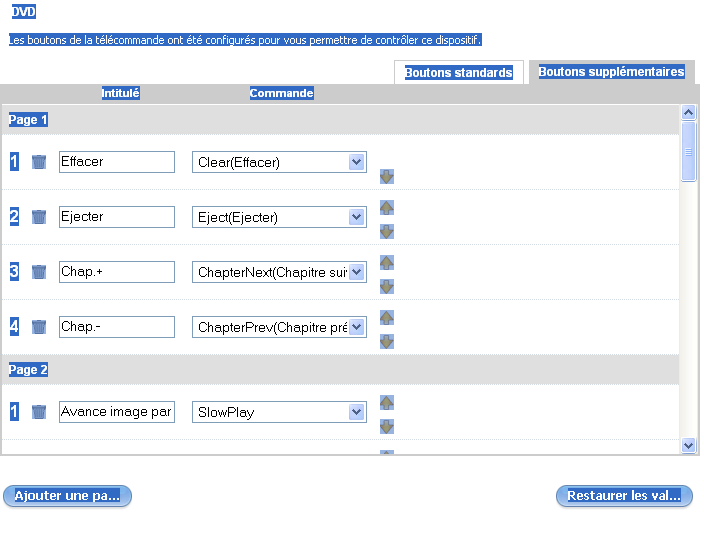Move Effacer row down

pyautogui.click(x=387, y=177)
